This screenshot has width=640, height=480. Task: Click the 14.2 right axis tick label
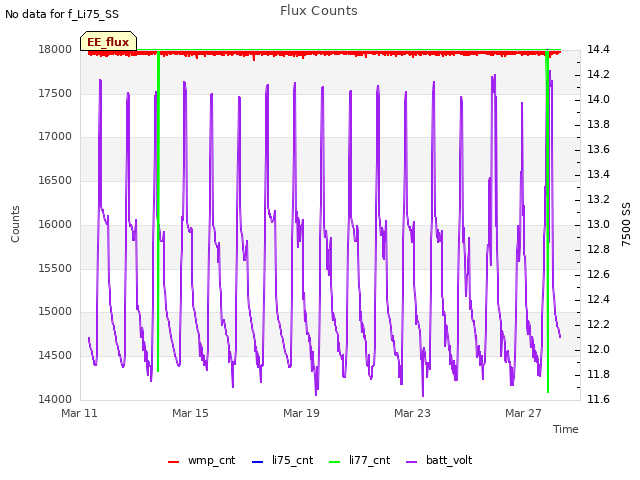[598, 74]
